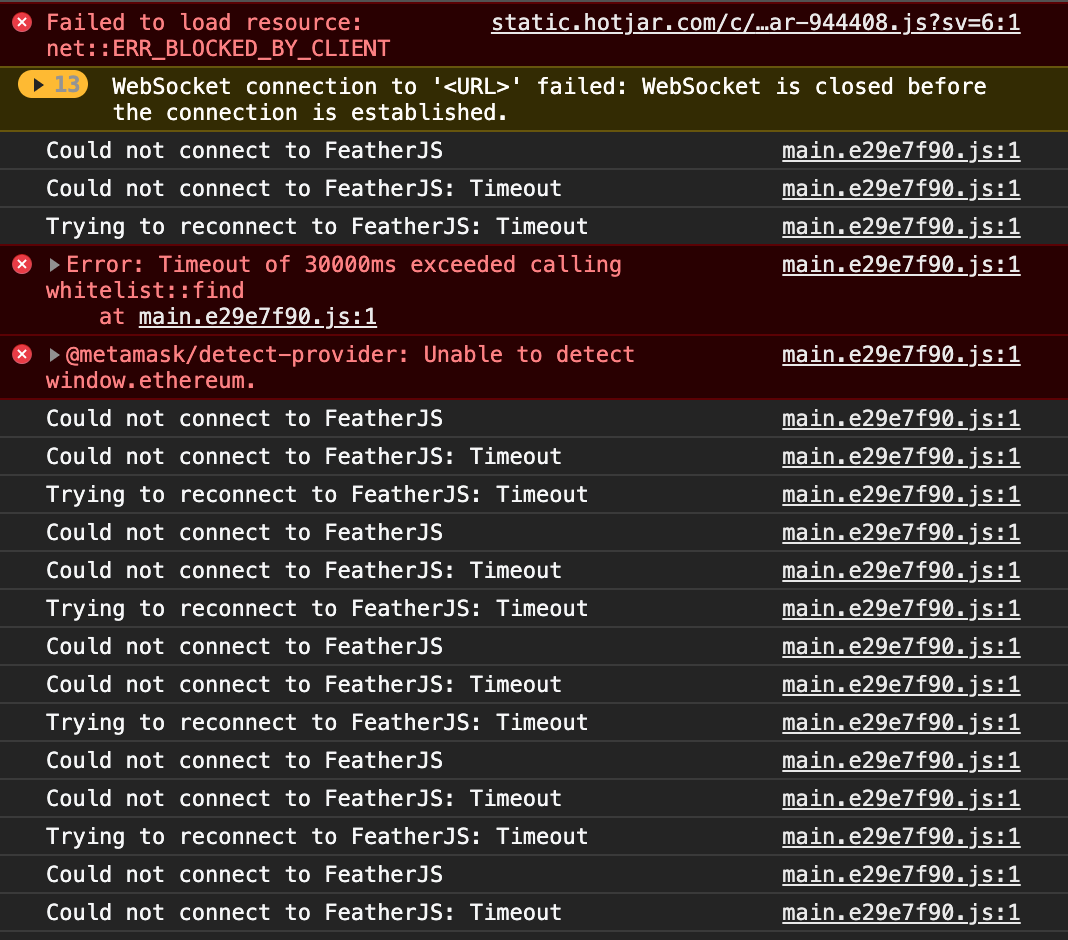Open source link at right of 'Error: Timeout of 30000ms' row

(x=900, y=265)
